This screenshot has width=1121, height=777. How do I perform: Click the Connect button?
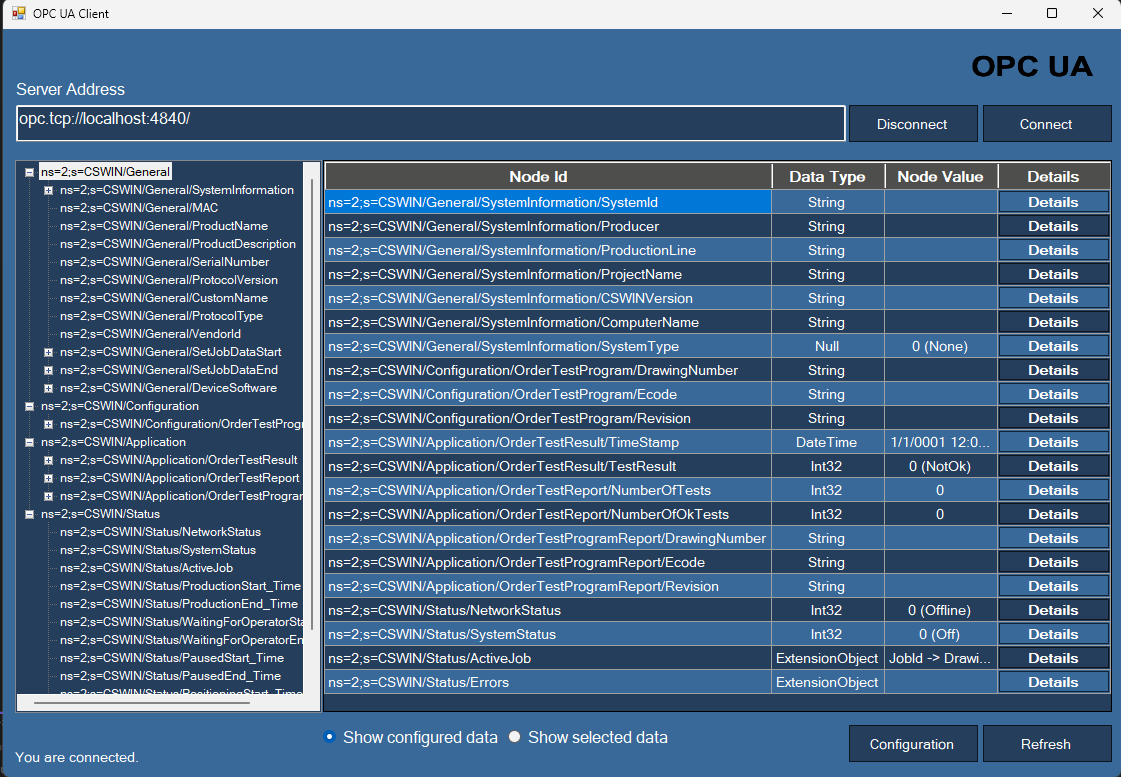coord(1047,124)
